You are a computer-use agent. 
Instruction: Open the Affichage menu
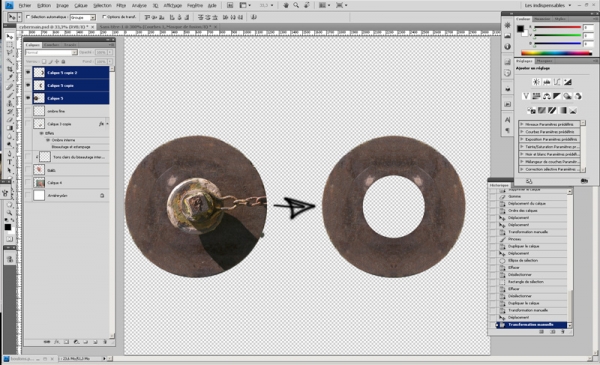click(173, 6)
